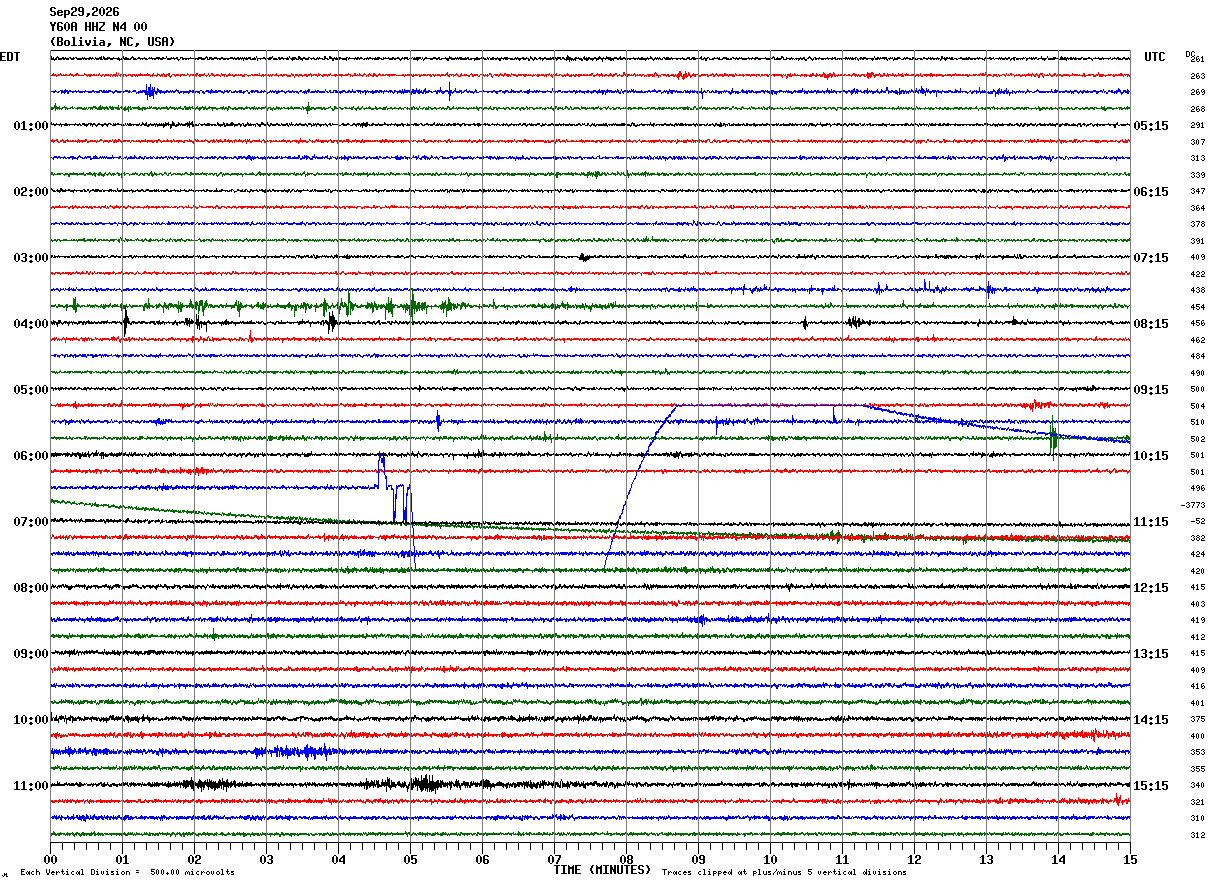Viewport: 1210px width, 886px height.
Task: Click the TIME (MINUTES) axis title
Action: point(602,870)
